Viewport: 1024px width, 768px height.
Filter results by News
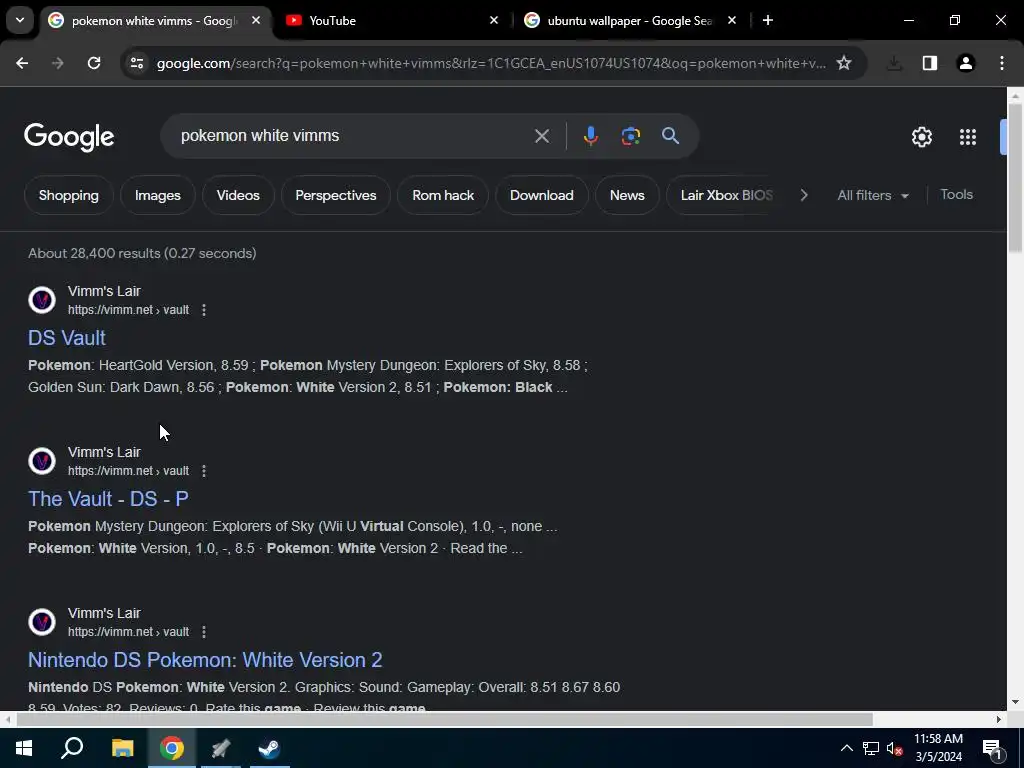[627, 195]
